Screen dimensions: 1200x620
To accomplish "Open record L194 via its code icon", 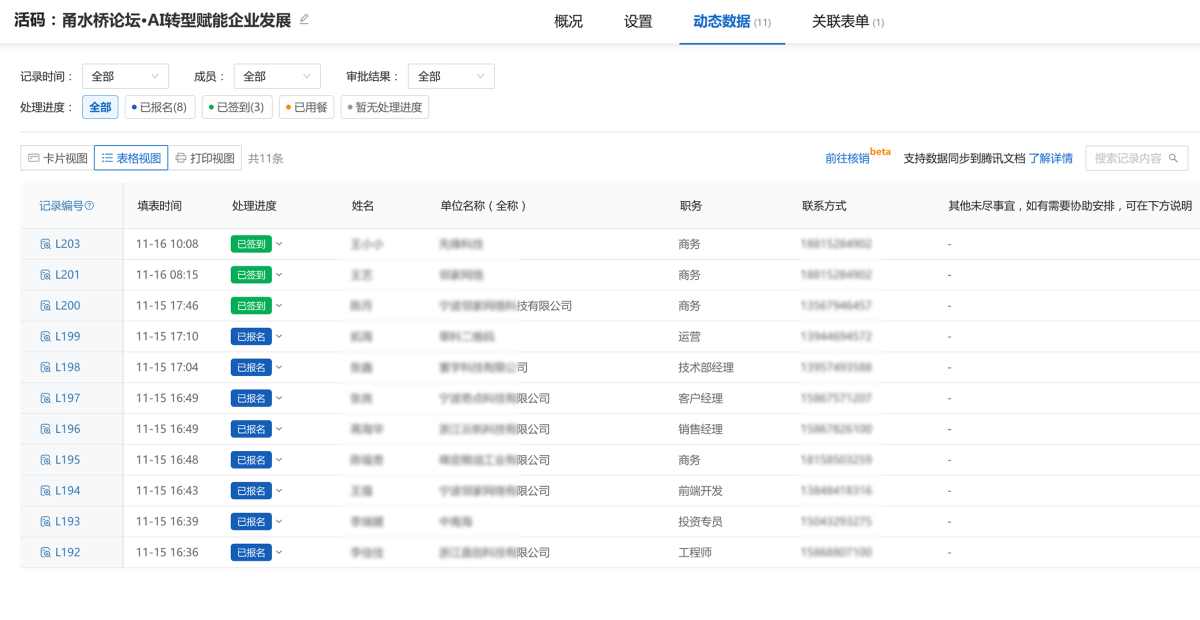I will [x=45, y=492].
